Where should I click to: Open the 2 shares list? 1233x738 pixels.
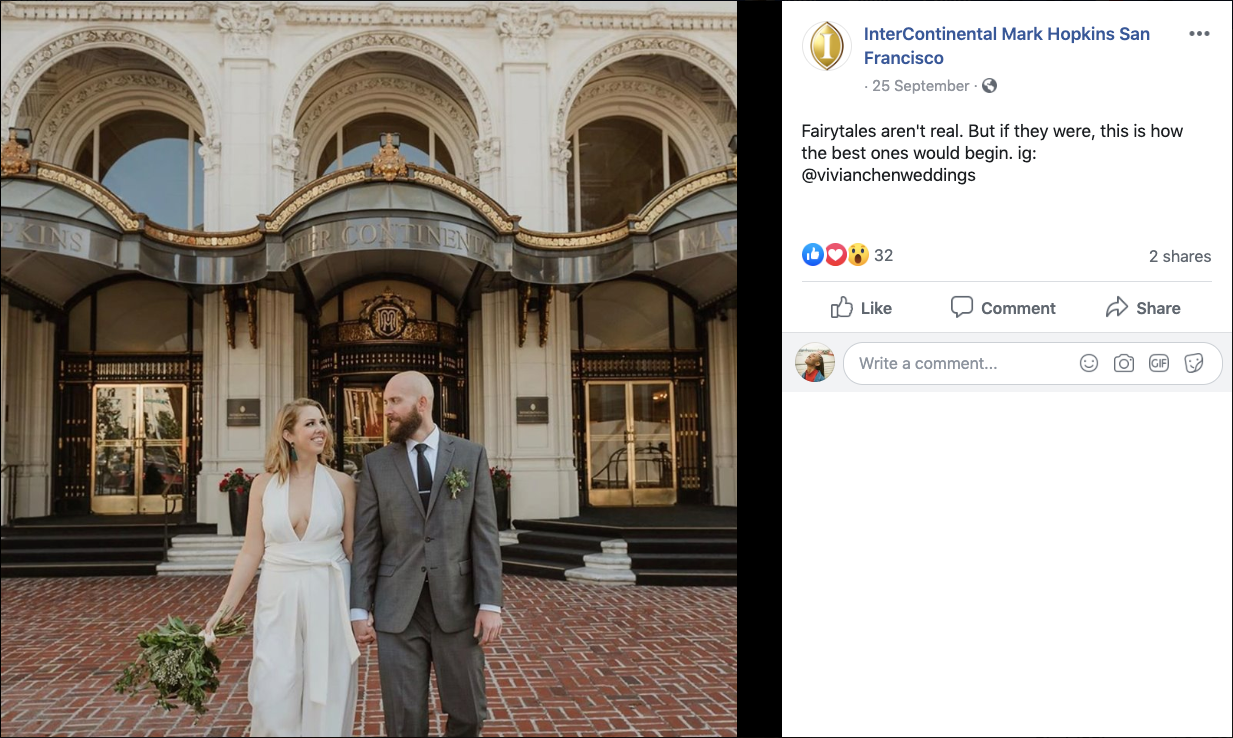(1179, 257)
